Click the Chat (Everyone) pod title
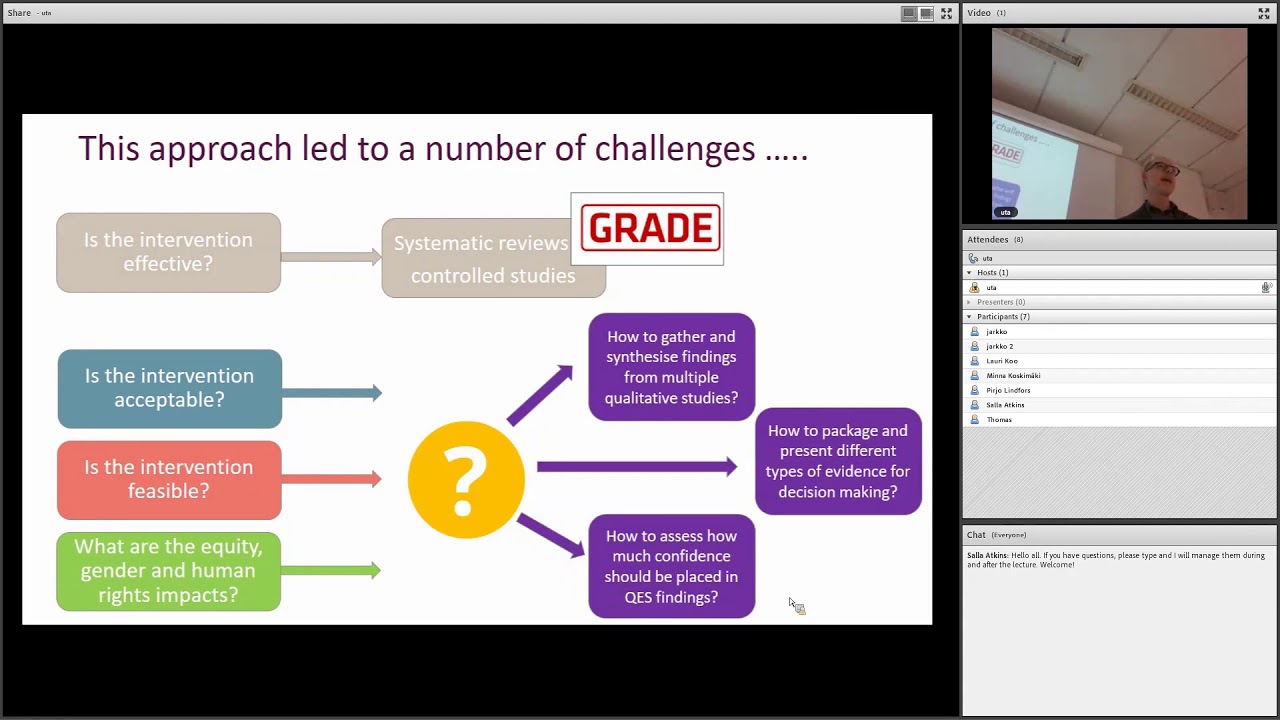This screenshot has height=720, width=1280. point(996,535)
